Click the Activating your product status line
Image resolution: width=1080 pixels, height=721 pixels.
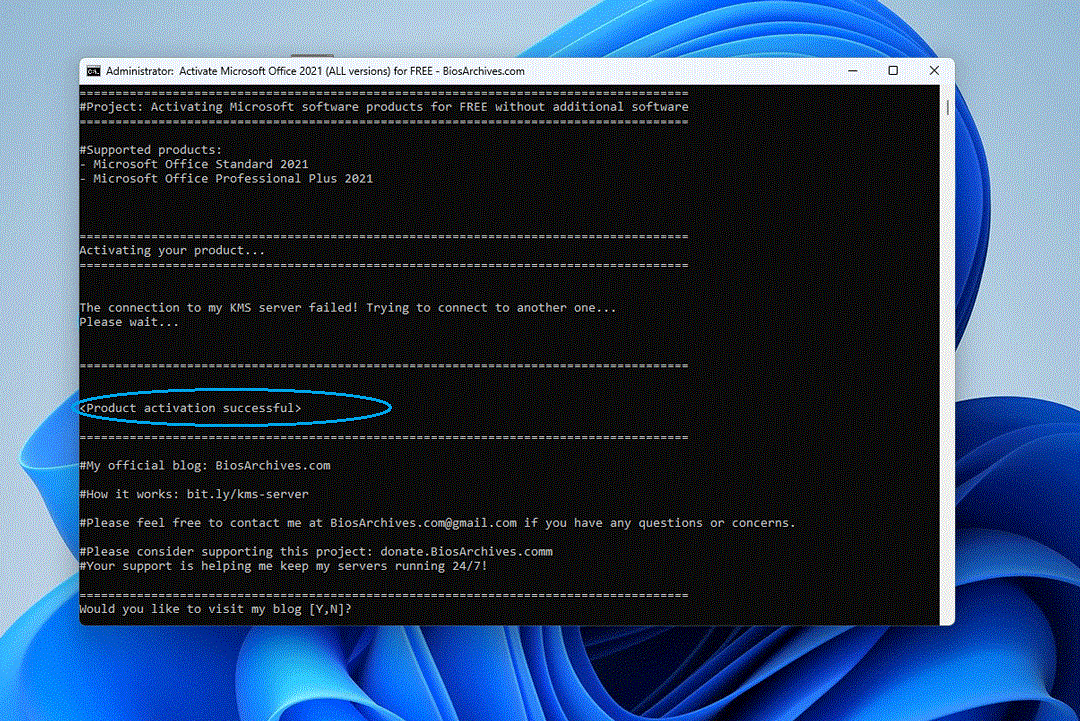pyautogui.click(x=172, y=250)
